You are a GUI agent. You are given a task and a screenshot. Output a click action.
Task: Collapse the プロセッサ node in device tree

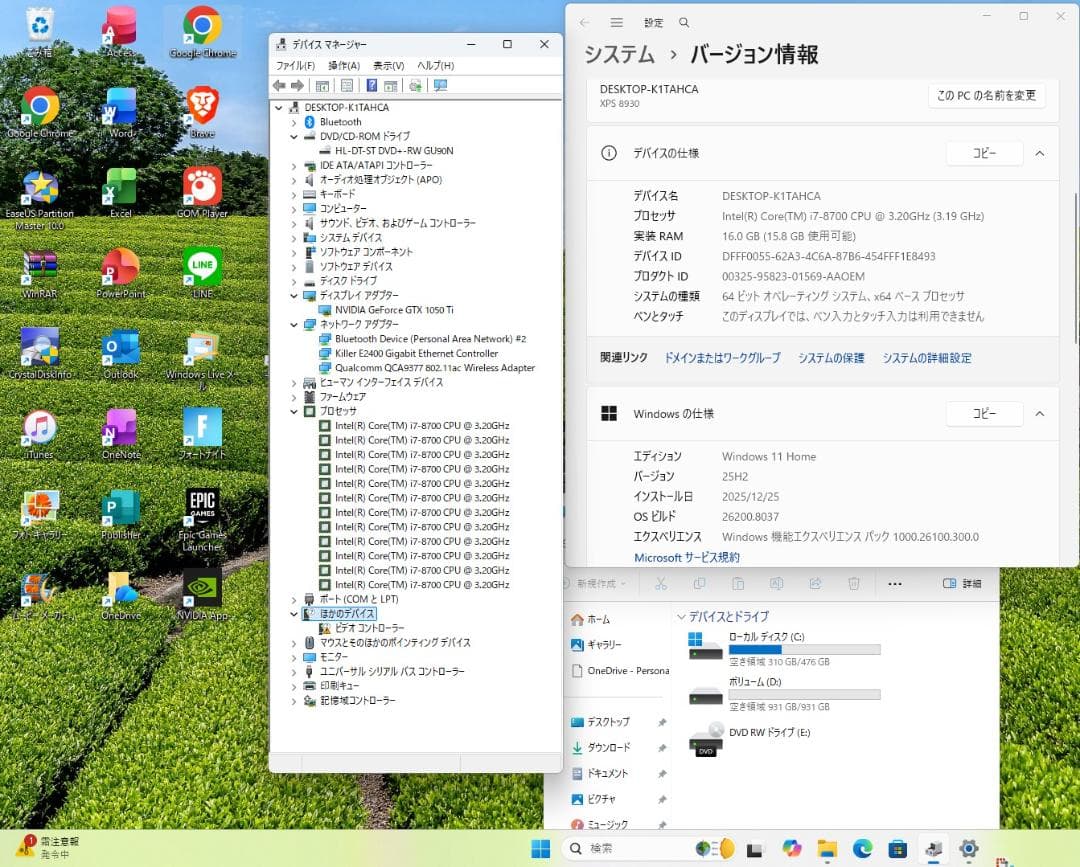coord(294,411)
